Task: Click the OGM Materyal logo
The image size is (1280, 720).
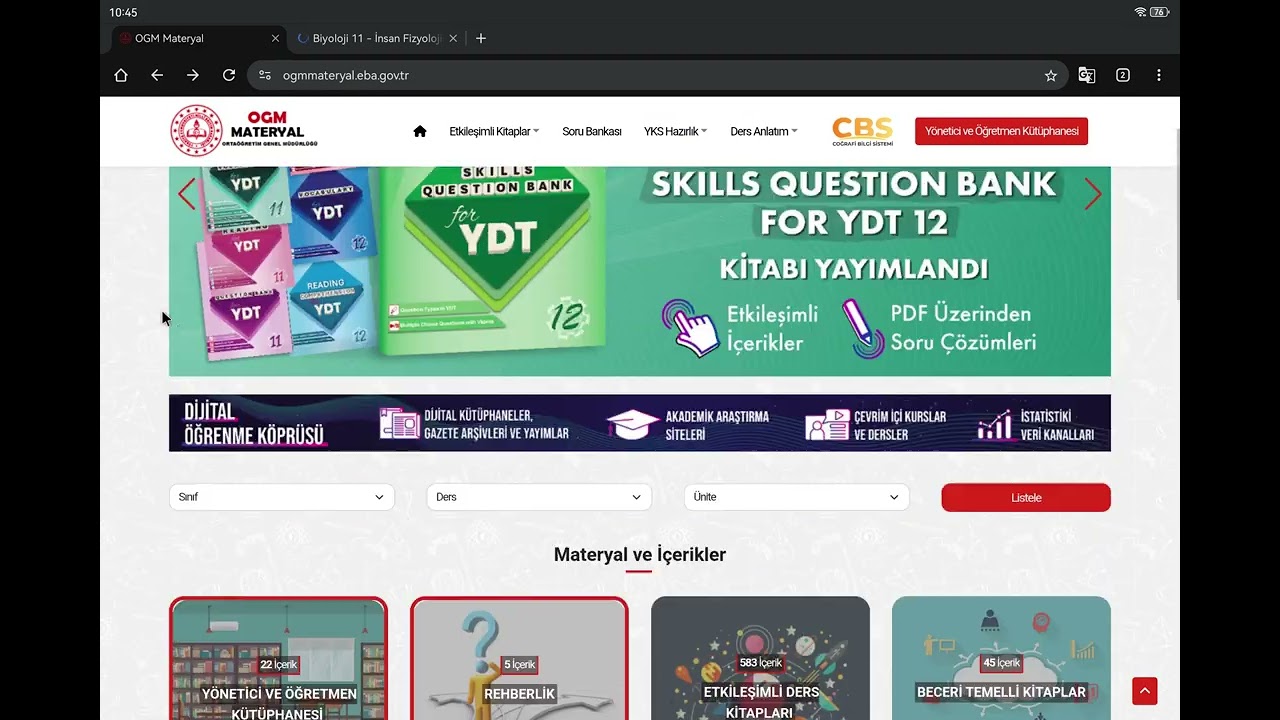Action: (x=244, y=131)
